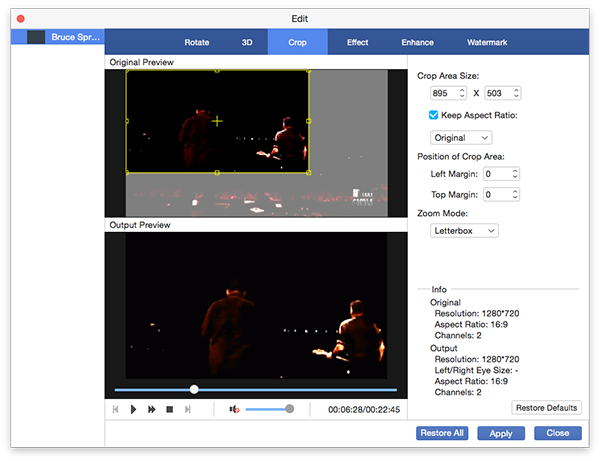Viewport: 600px width, 461px height.
Task: Click the Restore Defaults button
Action: coord(546,408)
